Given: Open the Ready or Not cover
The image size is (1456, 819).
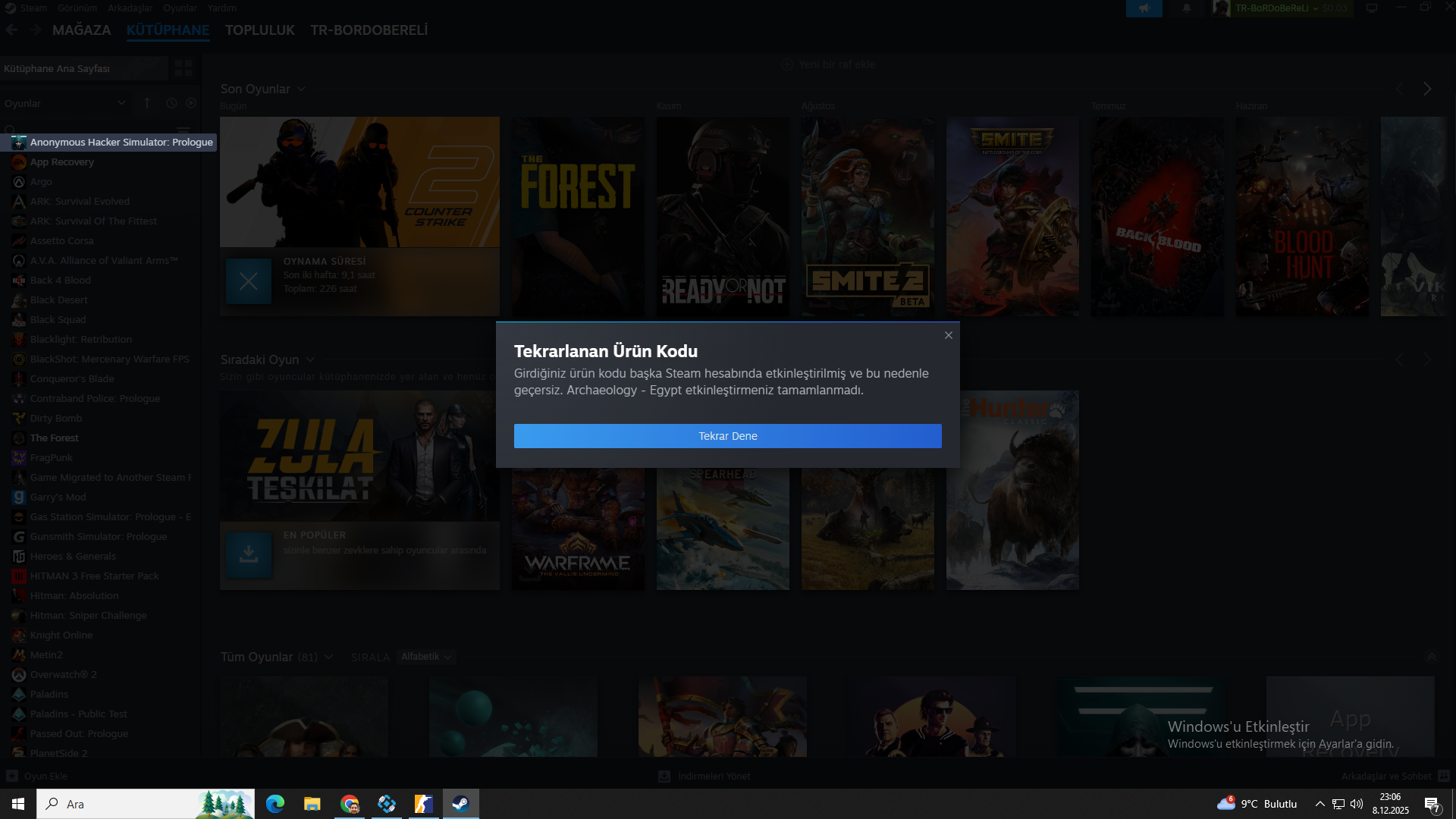Looking at the screenshot, I should tap(723, 216).
